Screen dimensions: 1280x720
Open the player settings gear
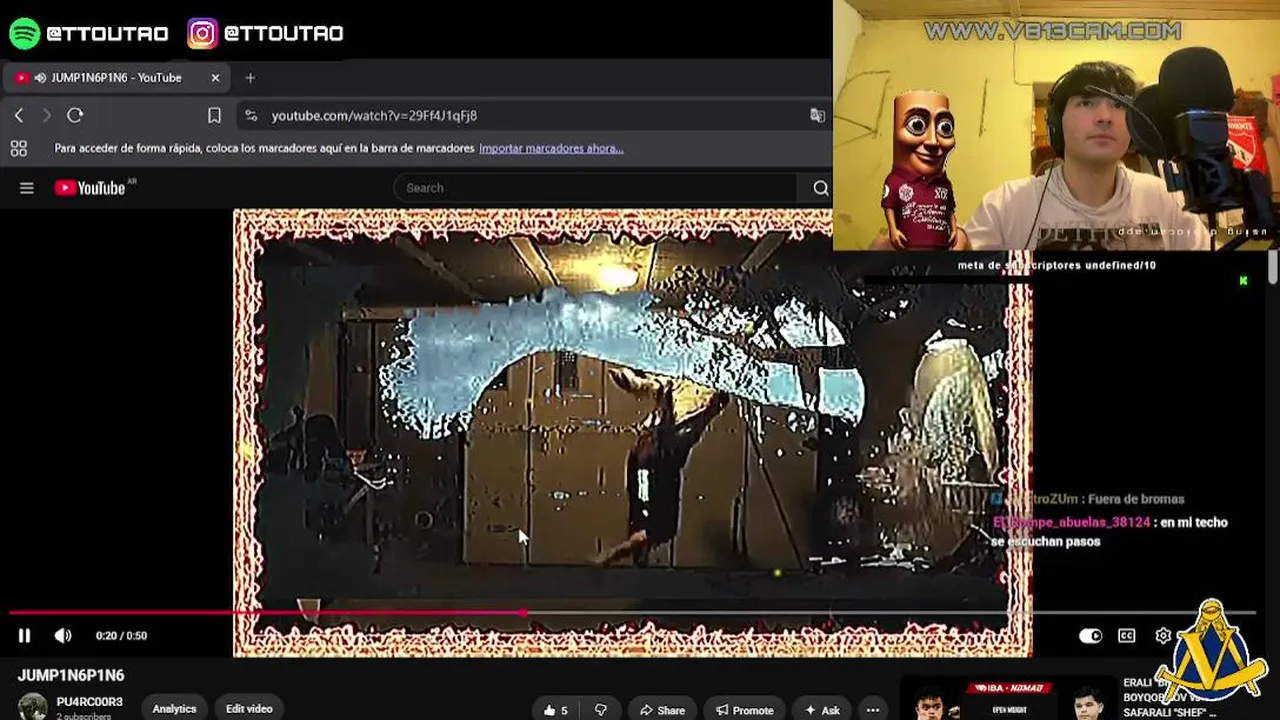1163,636
